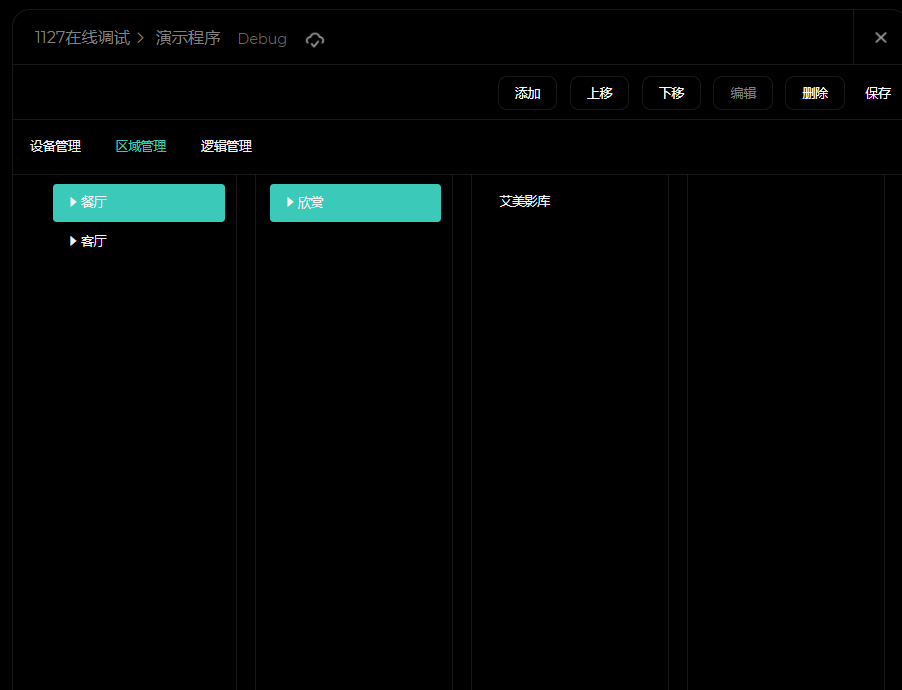Close the dialog with the X icon

880,38
